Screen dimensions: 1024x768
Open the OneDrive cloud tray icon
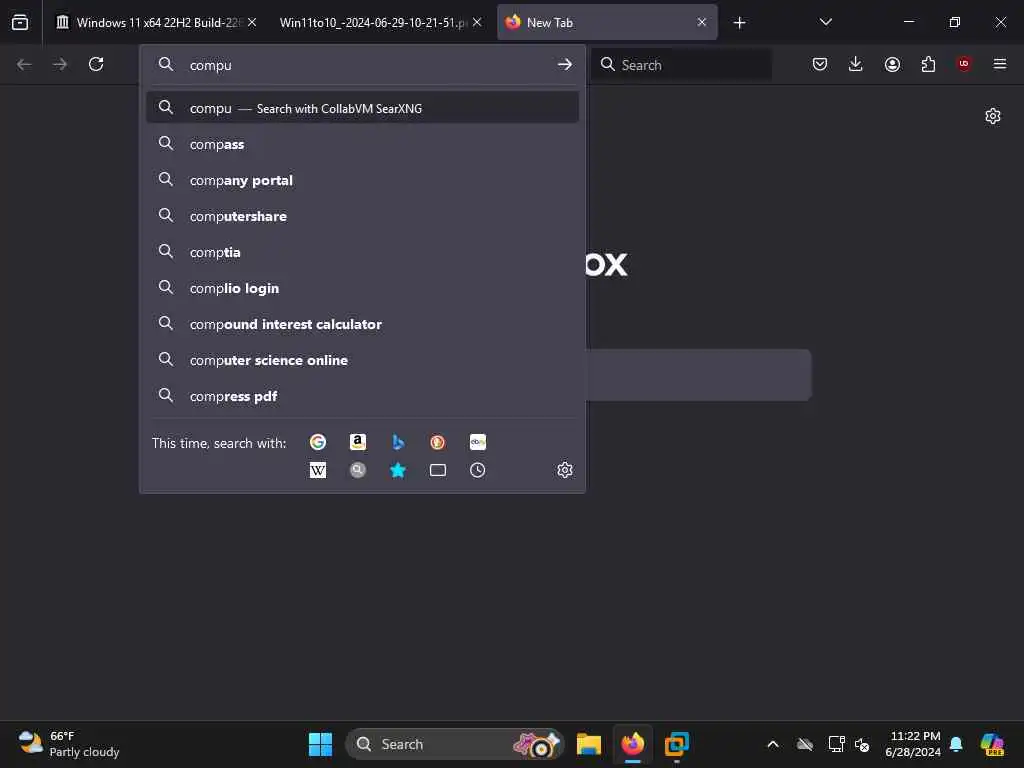(805, 744)
